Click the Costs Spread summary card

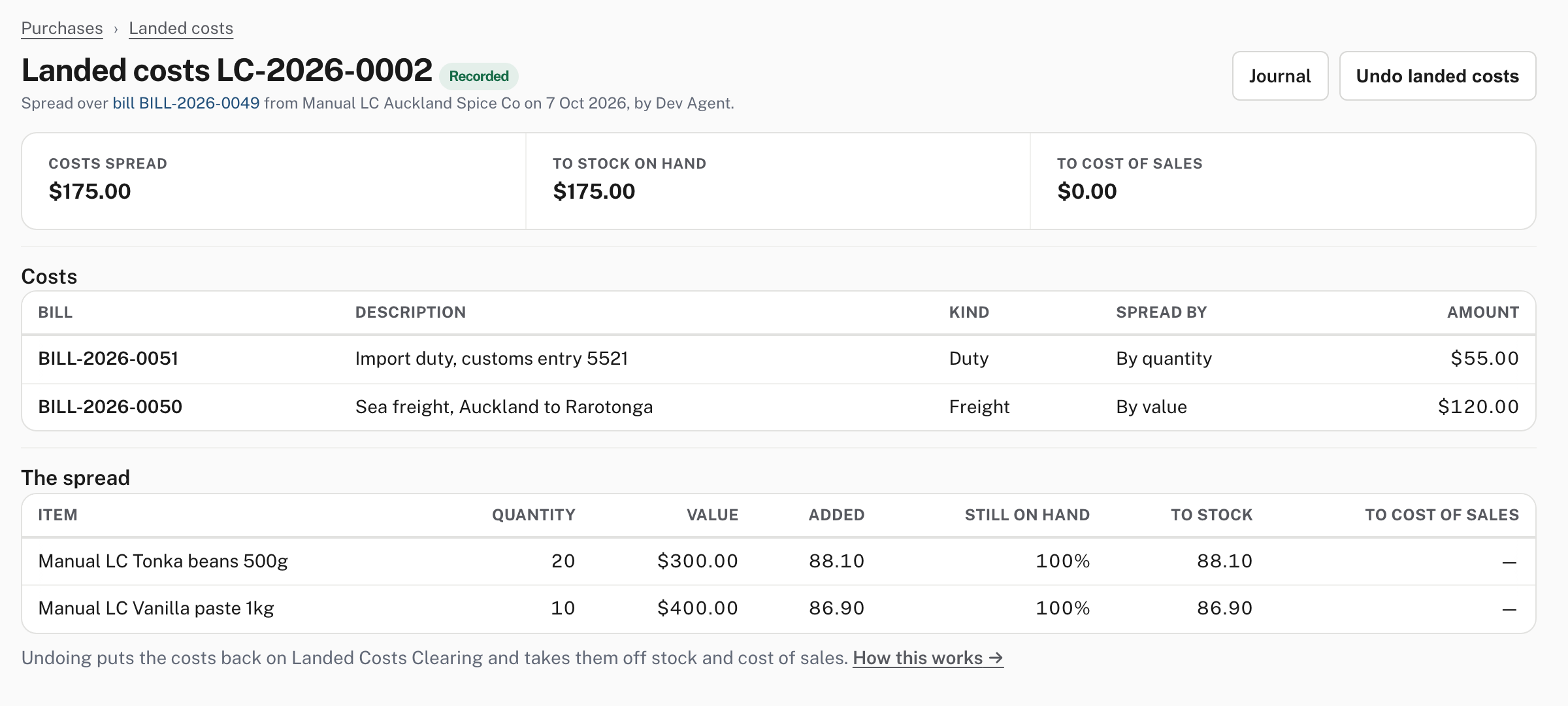274,181
